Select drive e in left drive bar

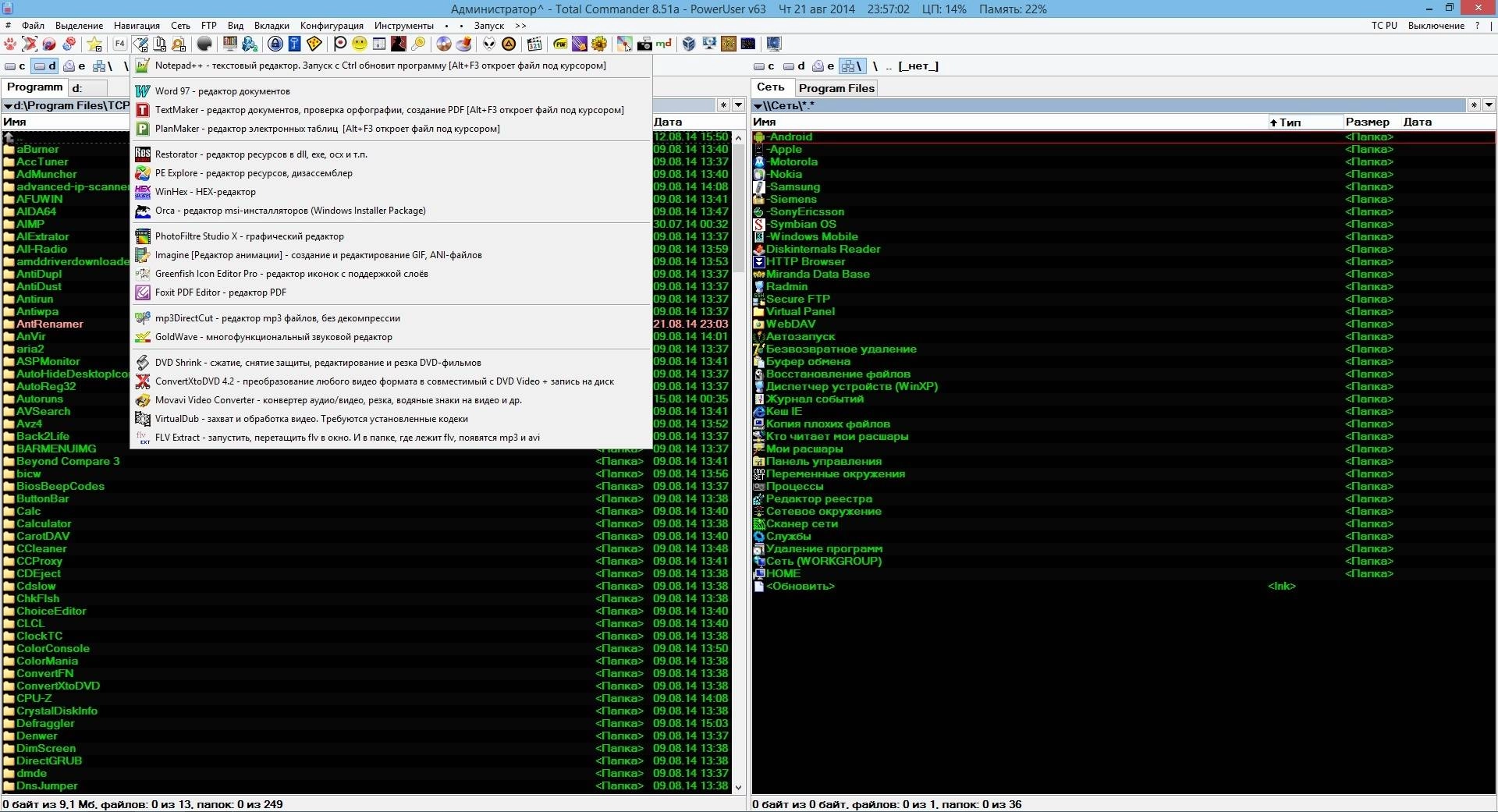click(75, 66)
